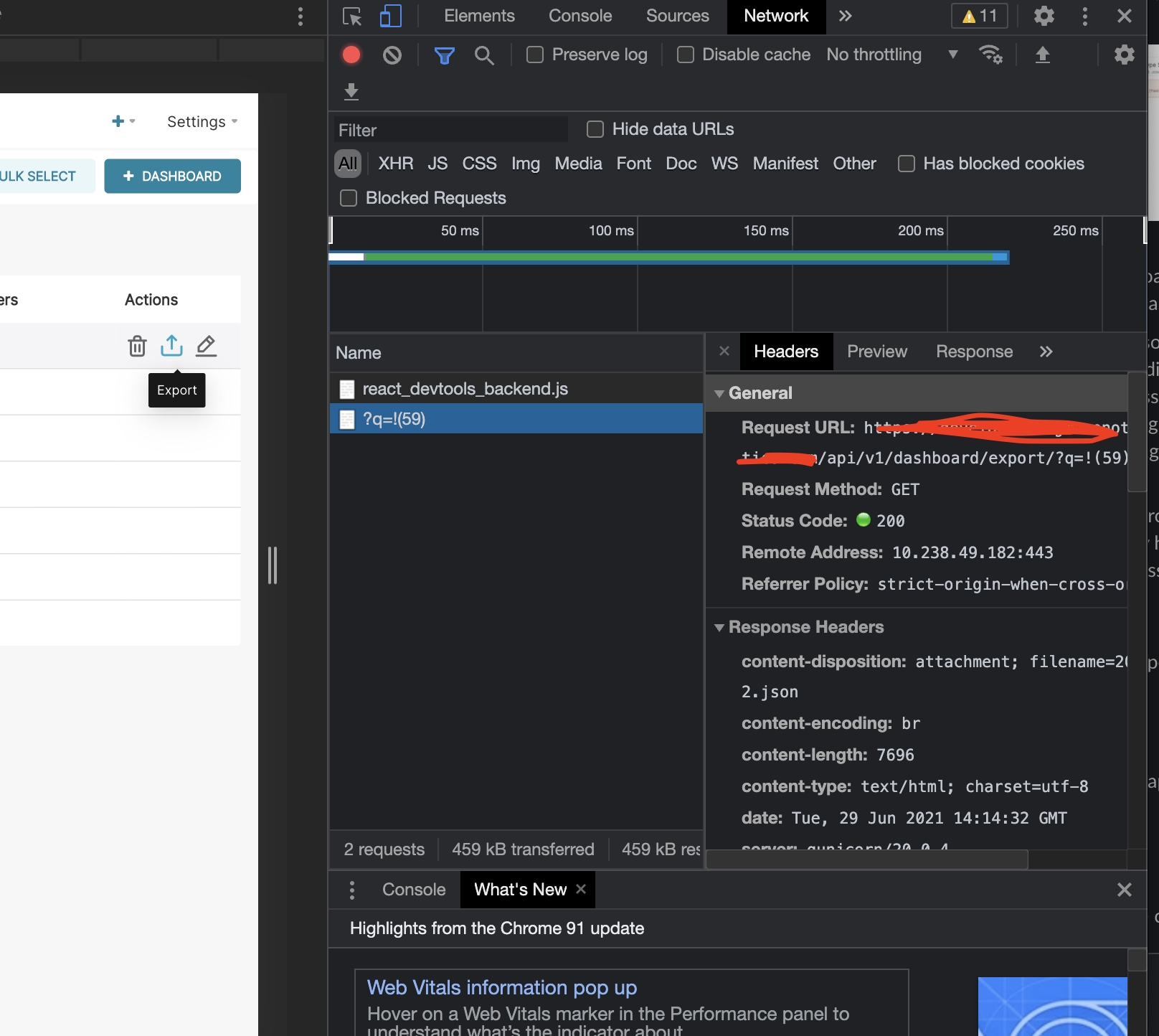Click the Actions column header

tap(151, 300)
